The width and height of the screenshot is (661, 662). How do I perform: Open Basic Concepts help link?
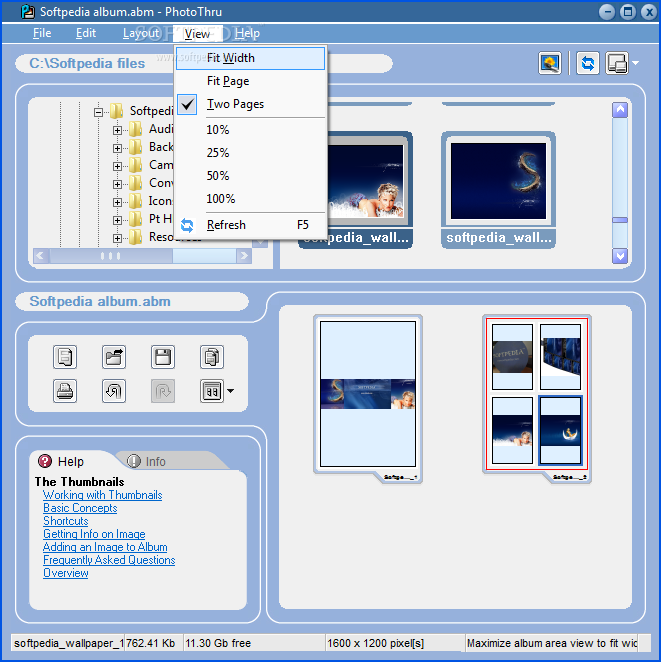[80, 508]
